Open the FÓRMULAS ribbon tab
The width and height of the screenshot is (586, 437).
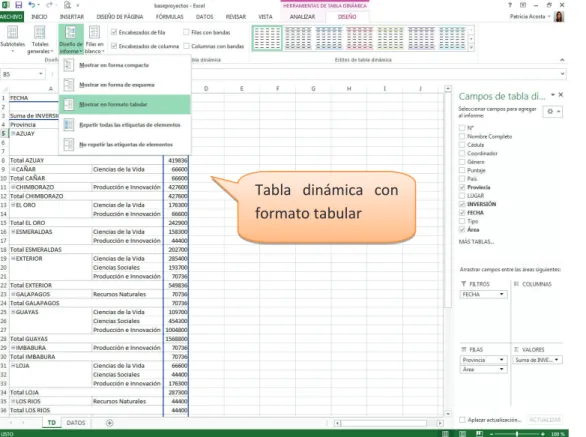[x=169, y=17]
